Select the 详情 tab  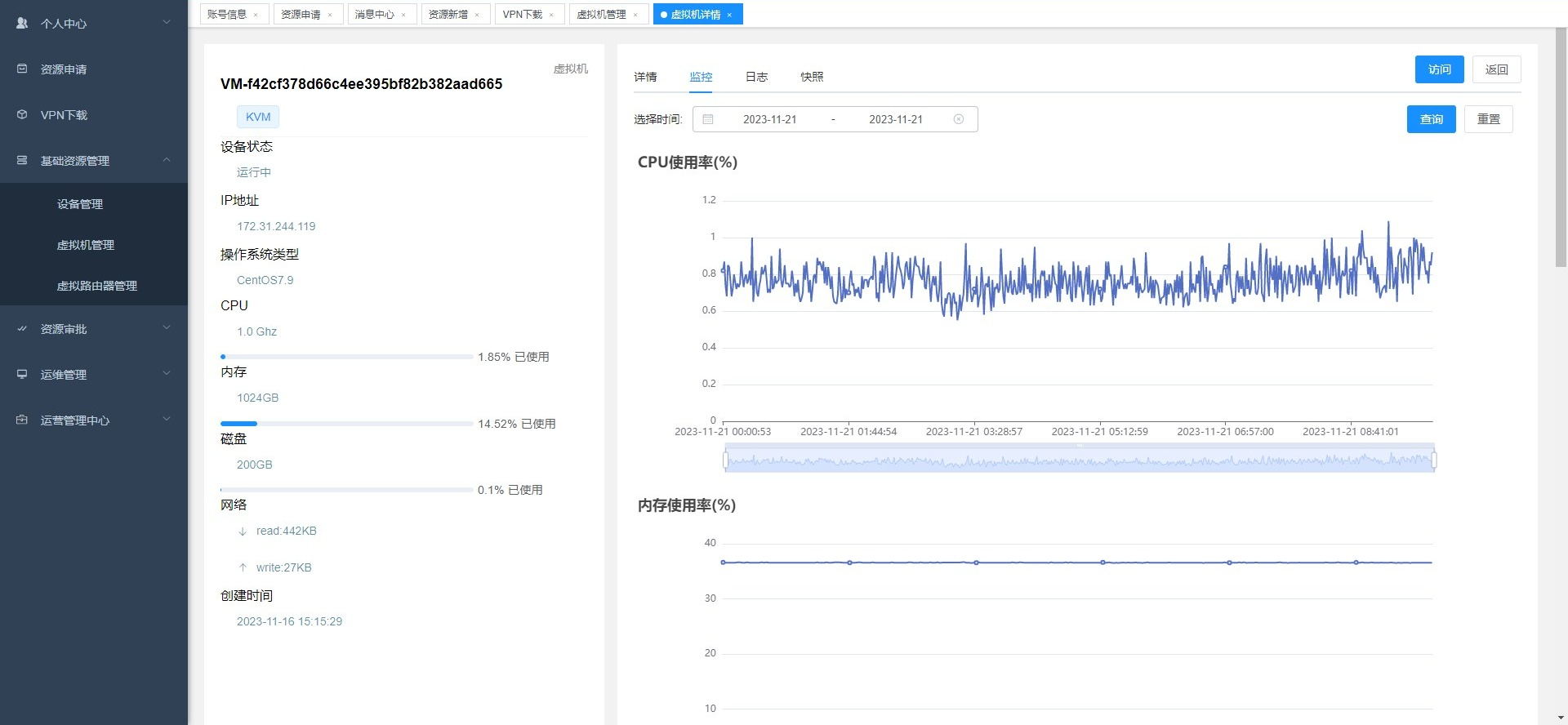[x=645, y=77]
